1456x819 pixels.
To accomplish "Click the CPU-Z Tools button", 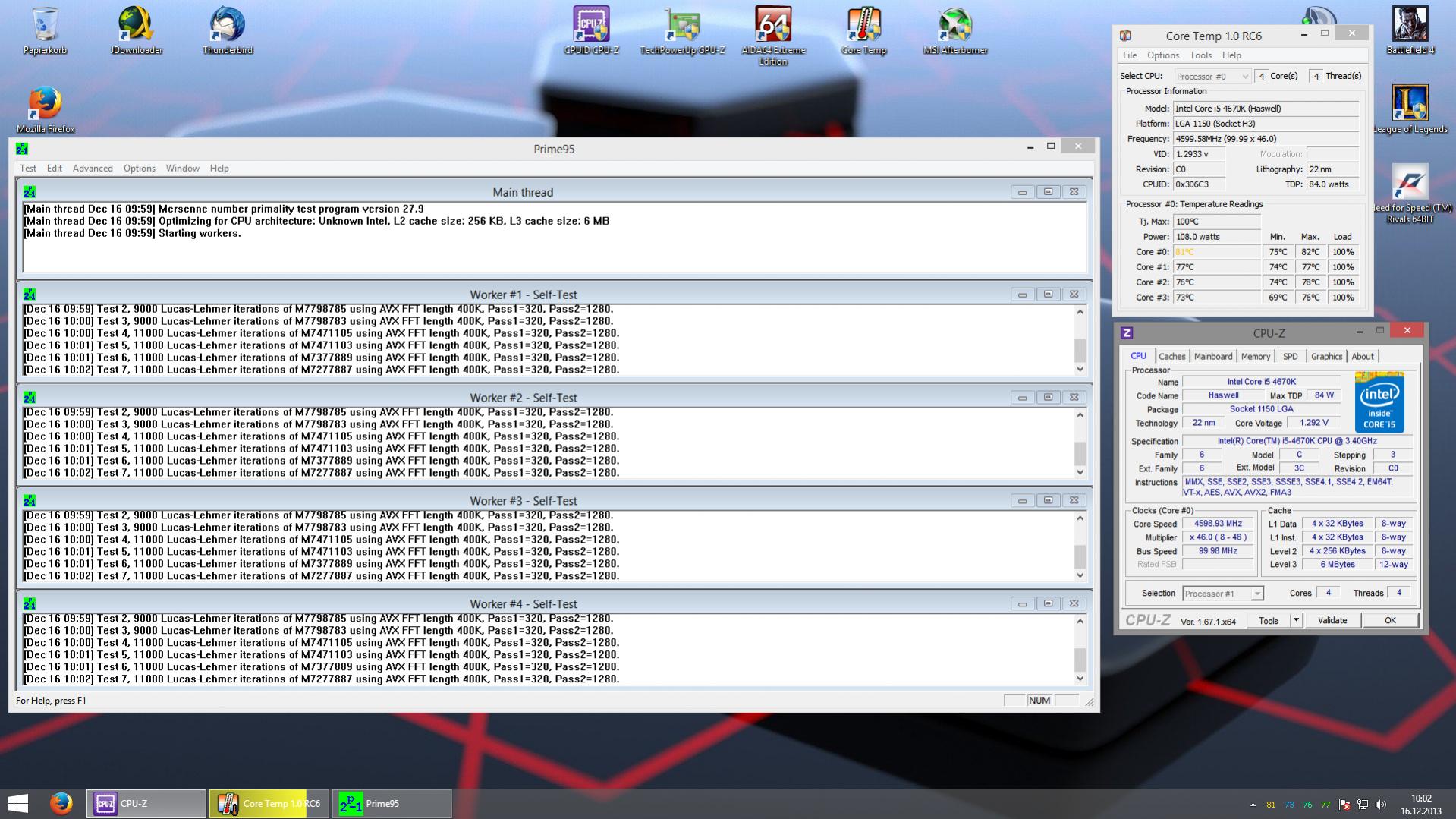I will (1269, 621).
